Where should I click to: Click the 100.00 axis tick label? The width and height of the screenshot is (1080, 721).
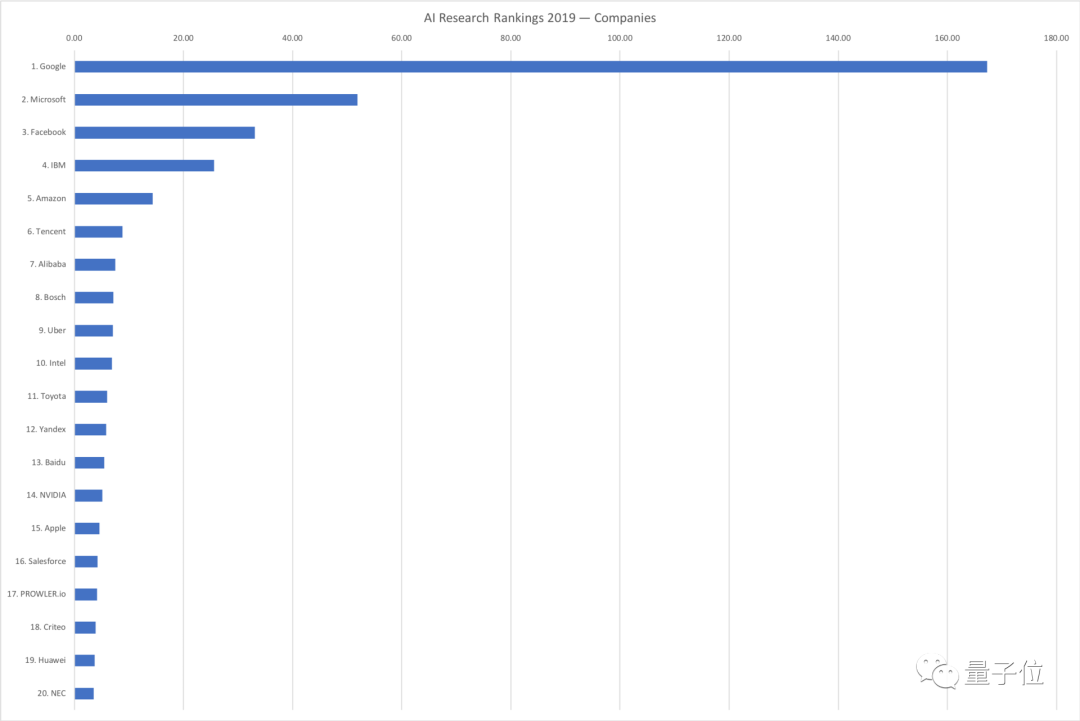click(x=620, y=39)
